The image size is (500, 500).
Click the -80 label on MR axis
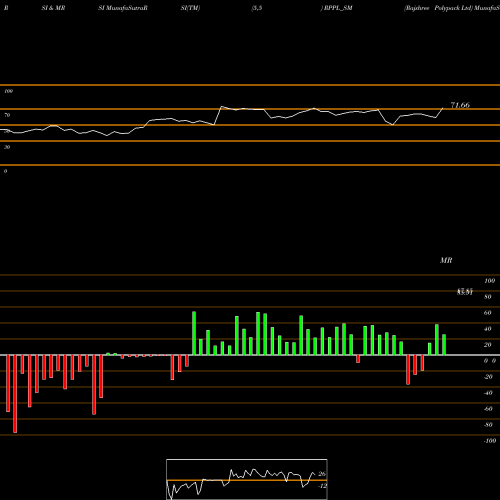coord(488,425)
